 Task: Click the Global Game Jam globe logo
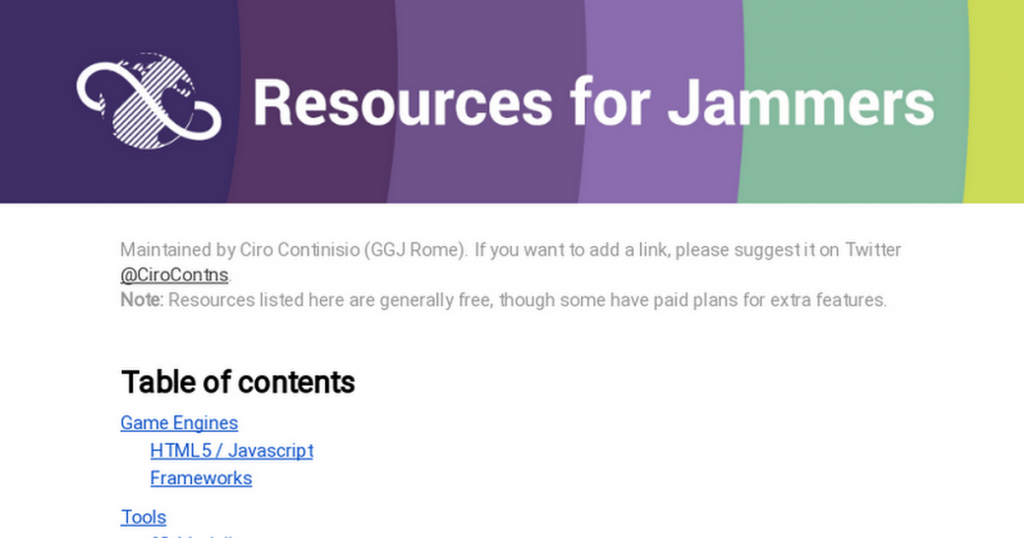pyautogui.click(x=149, y=101)
